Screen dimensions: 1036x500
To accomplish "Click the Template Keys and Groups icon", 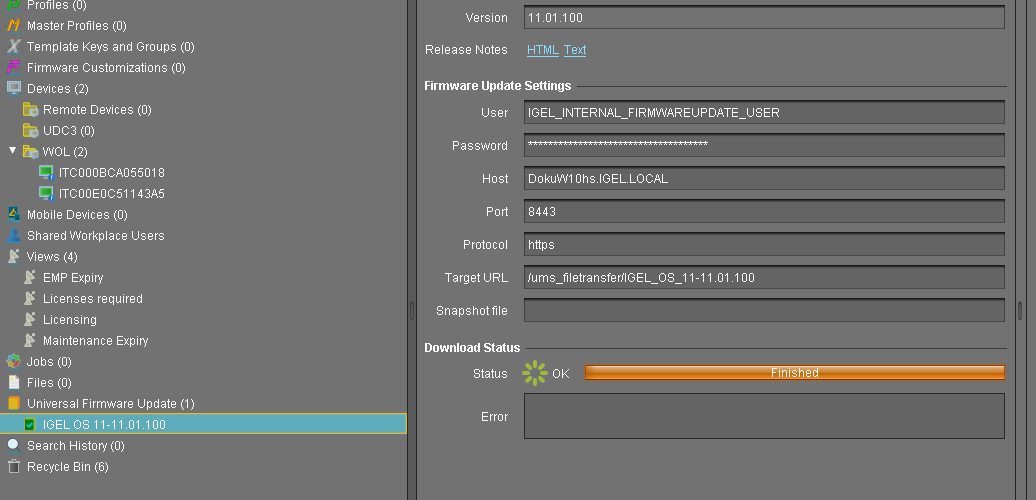I will pos(14,47).
